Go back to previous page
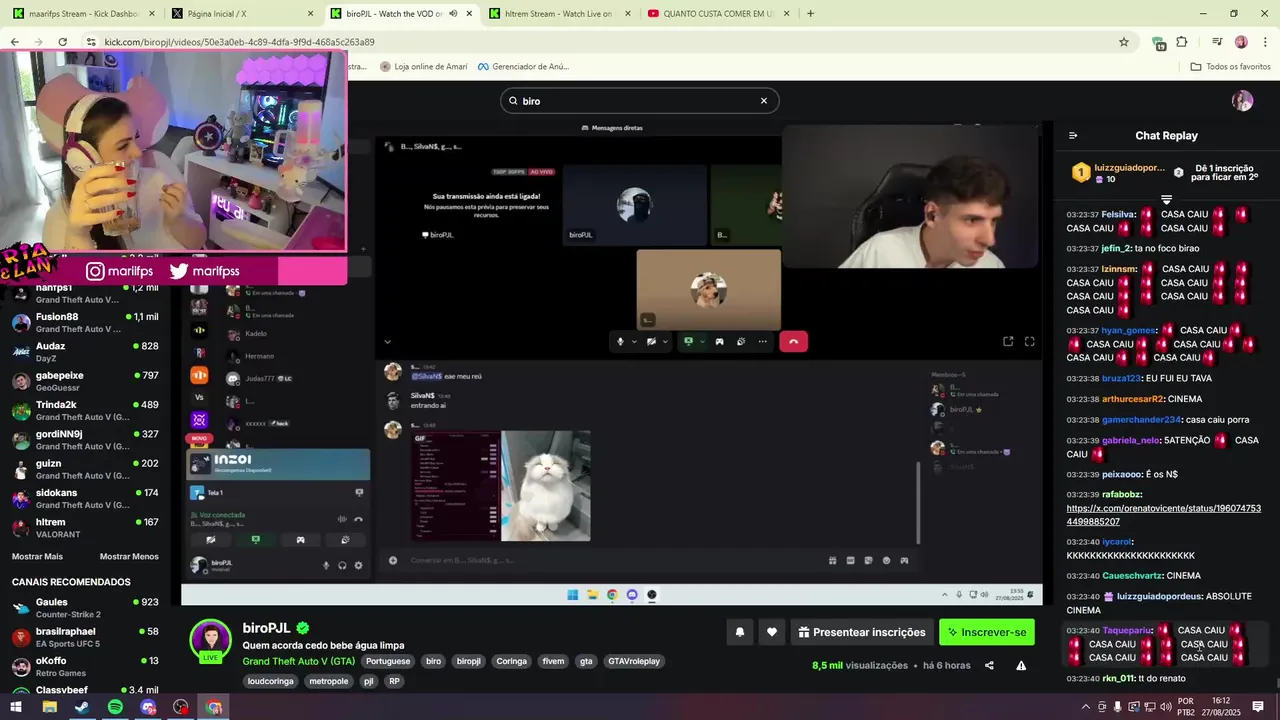Image resolution: width=1280 pixels, height=720 pixels. click(x=15, y=42)
